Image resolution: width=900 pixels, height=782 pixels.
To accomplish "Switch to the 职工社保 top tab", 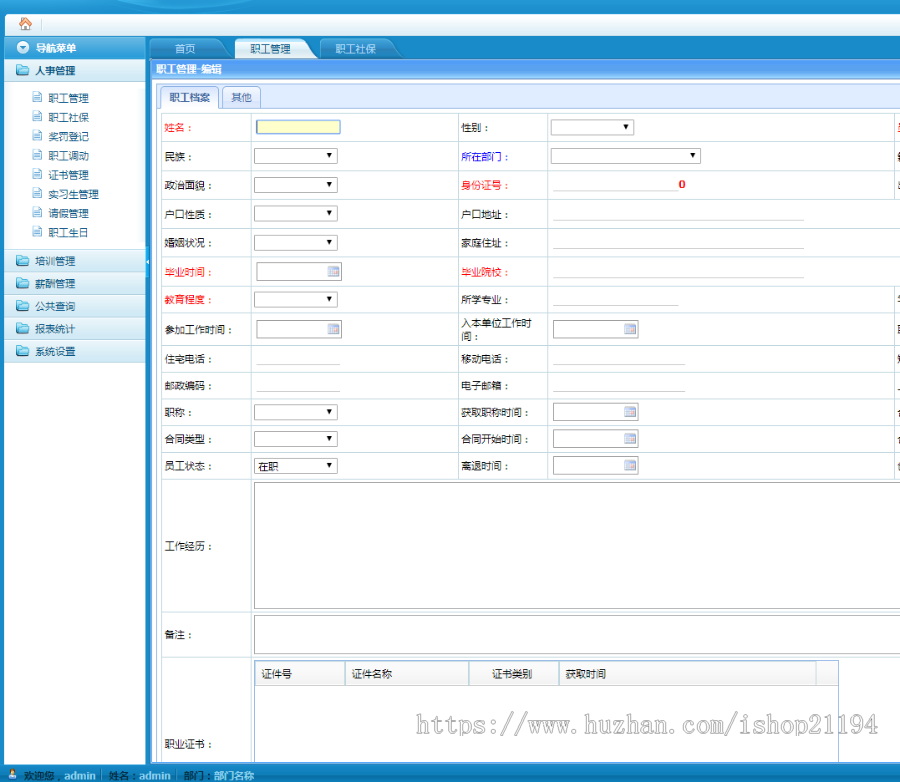I will pos(356,49).
